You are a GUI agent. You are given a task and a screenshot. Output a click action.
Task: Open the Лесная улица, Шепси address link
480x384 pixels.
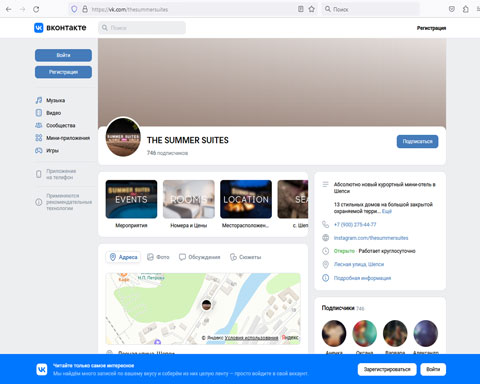pyautogui.click(x=359, y=264)
